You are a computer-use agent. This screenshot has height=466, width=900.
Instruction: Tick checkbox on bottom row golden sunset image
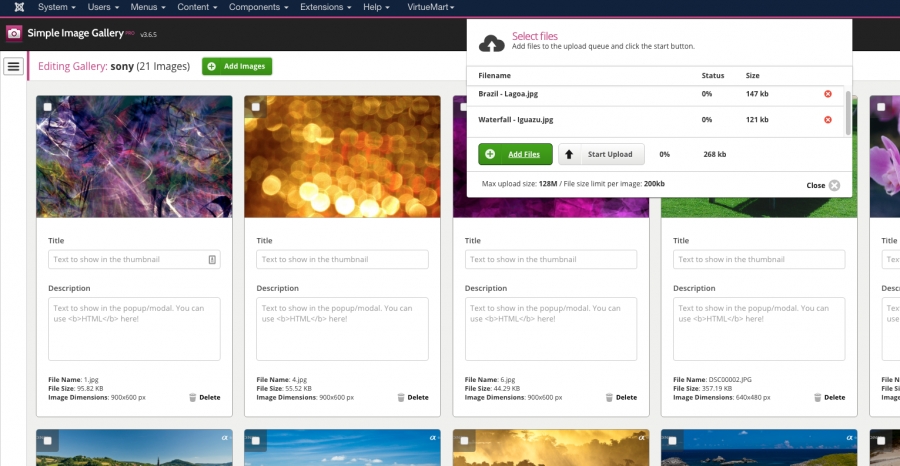click(464, 441)
